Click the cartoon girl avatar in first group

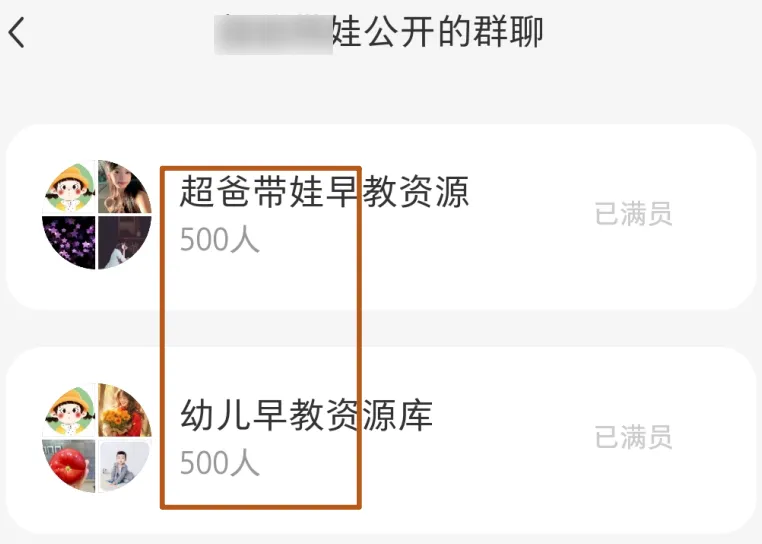[69, 187]
